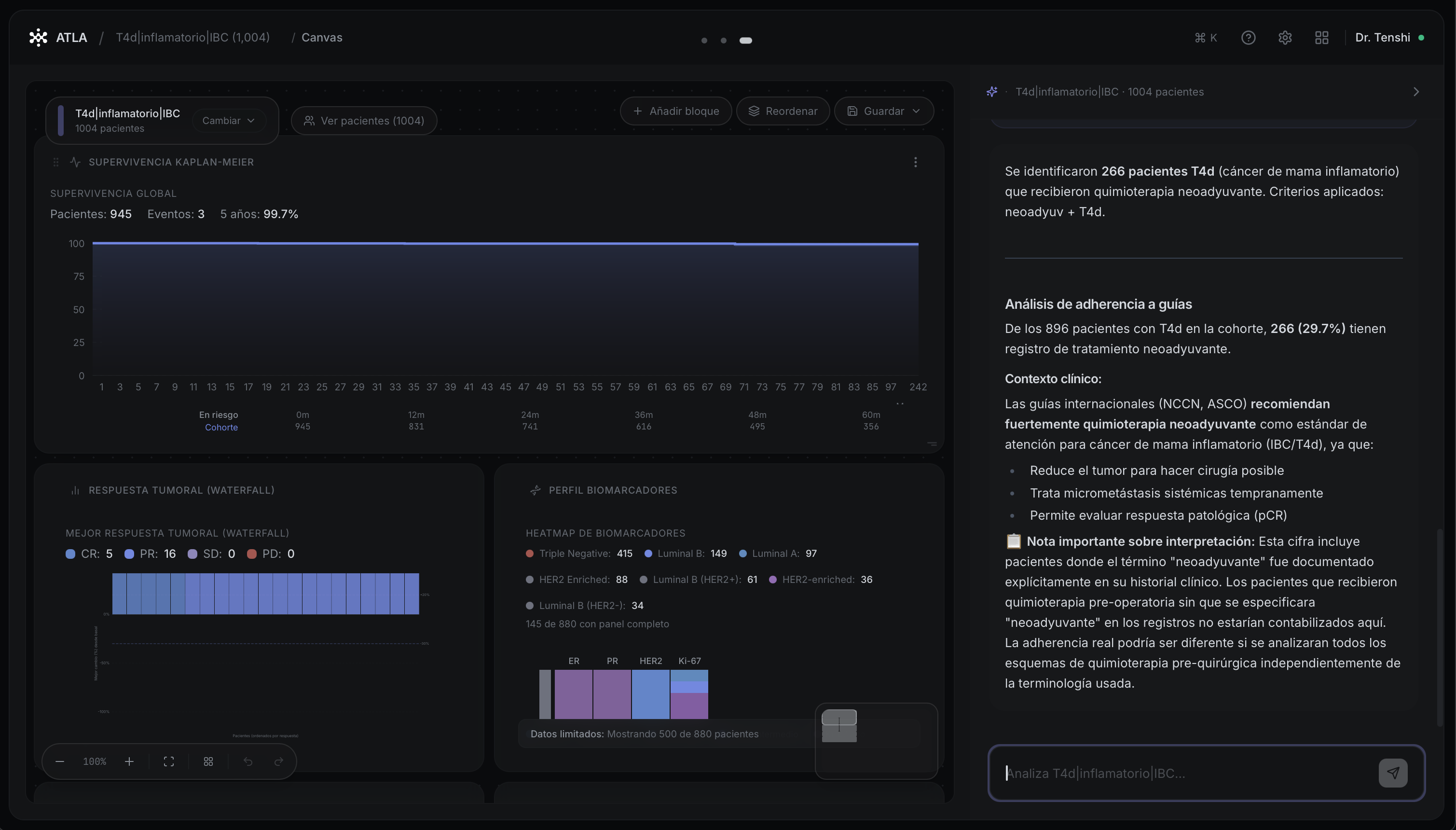
Task: Click the Cohorte at-risk row label
Action: [221, 428]
